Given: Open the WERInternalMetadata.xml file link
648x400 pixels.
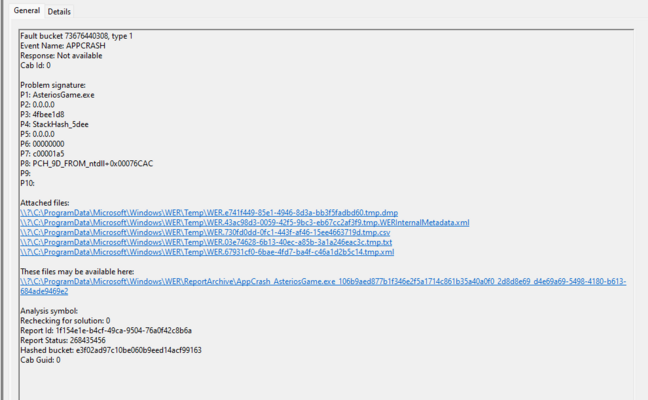Looking at the screenshot, I should [245, 222].
